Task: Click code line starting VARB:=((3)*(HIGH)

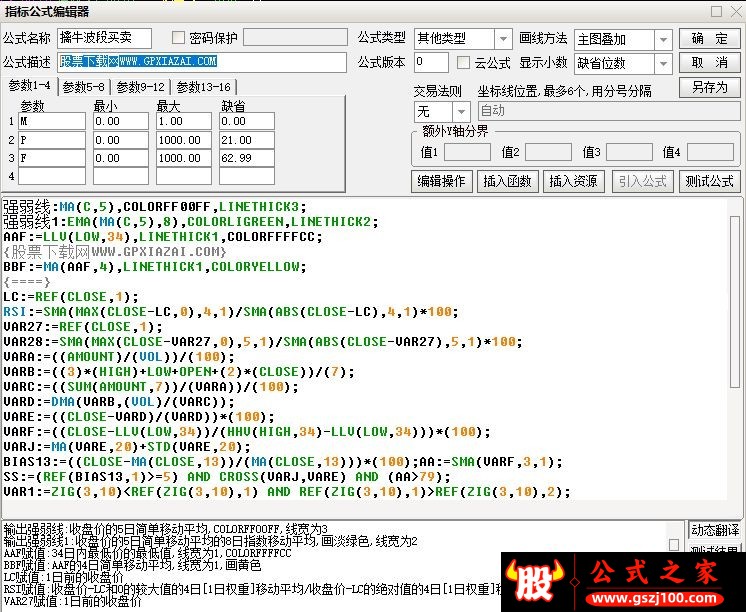Action: [179, 372]
